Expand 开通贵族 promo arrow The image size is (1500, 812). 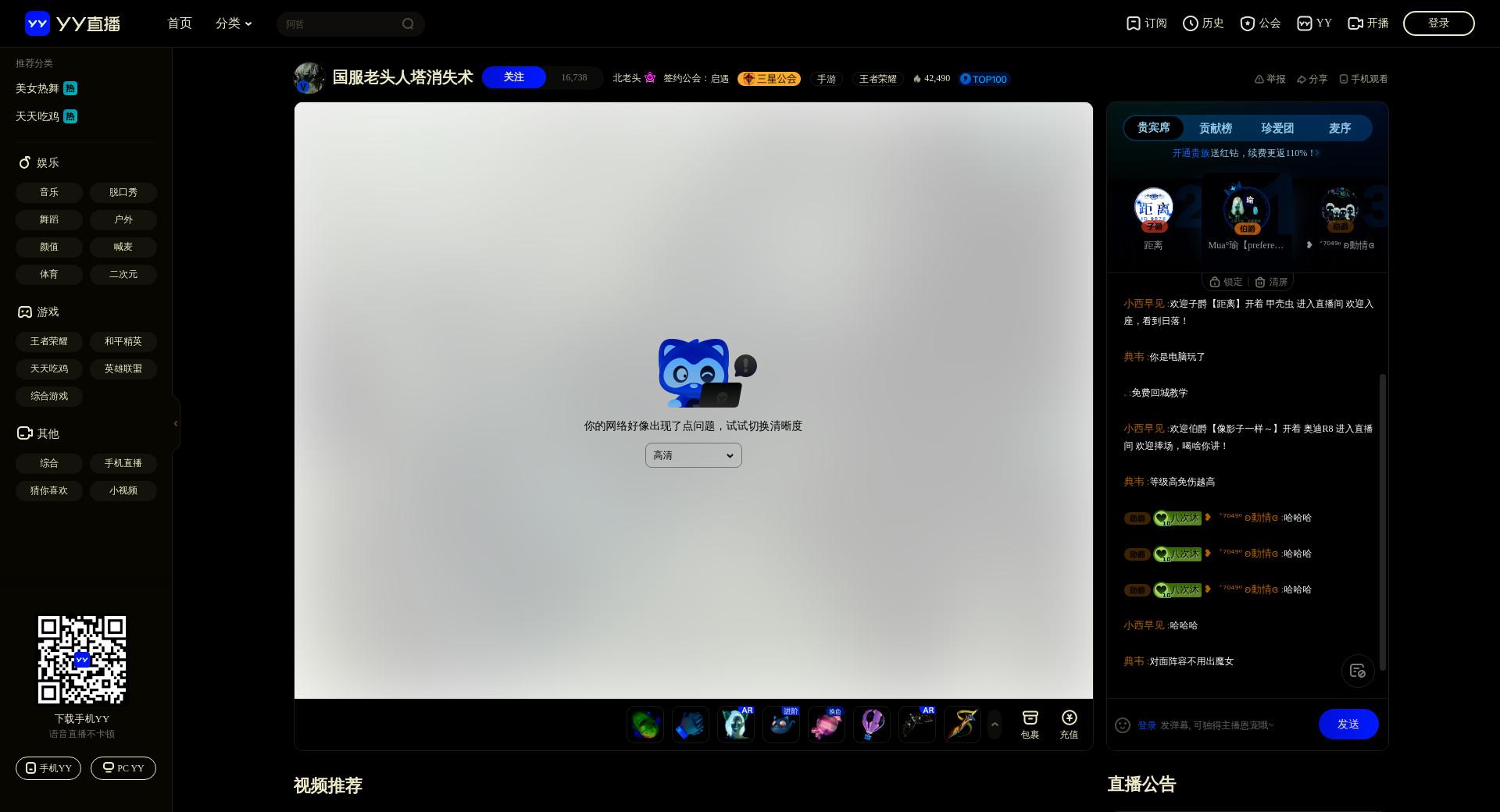click(x=1317, y=153)
